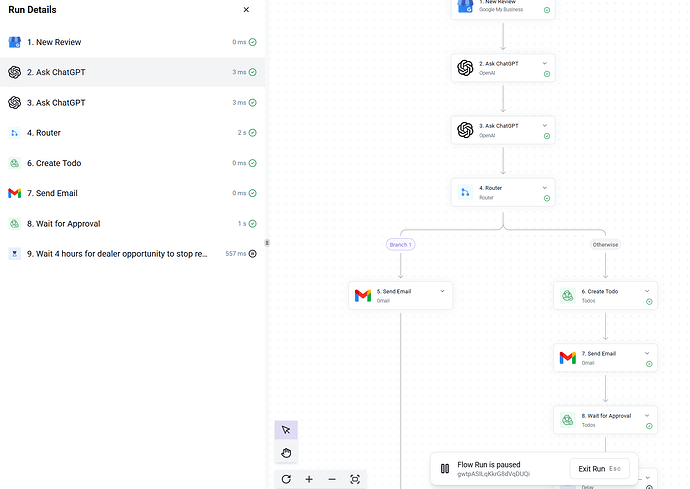Viewport: 690px width, 489px height.
Task: Click the Todos logo on 8. Wait for Approval node
Action: coord(568,420)
